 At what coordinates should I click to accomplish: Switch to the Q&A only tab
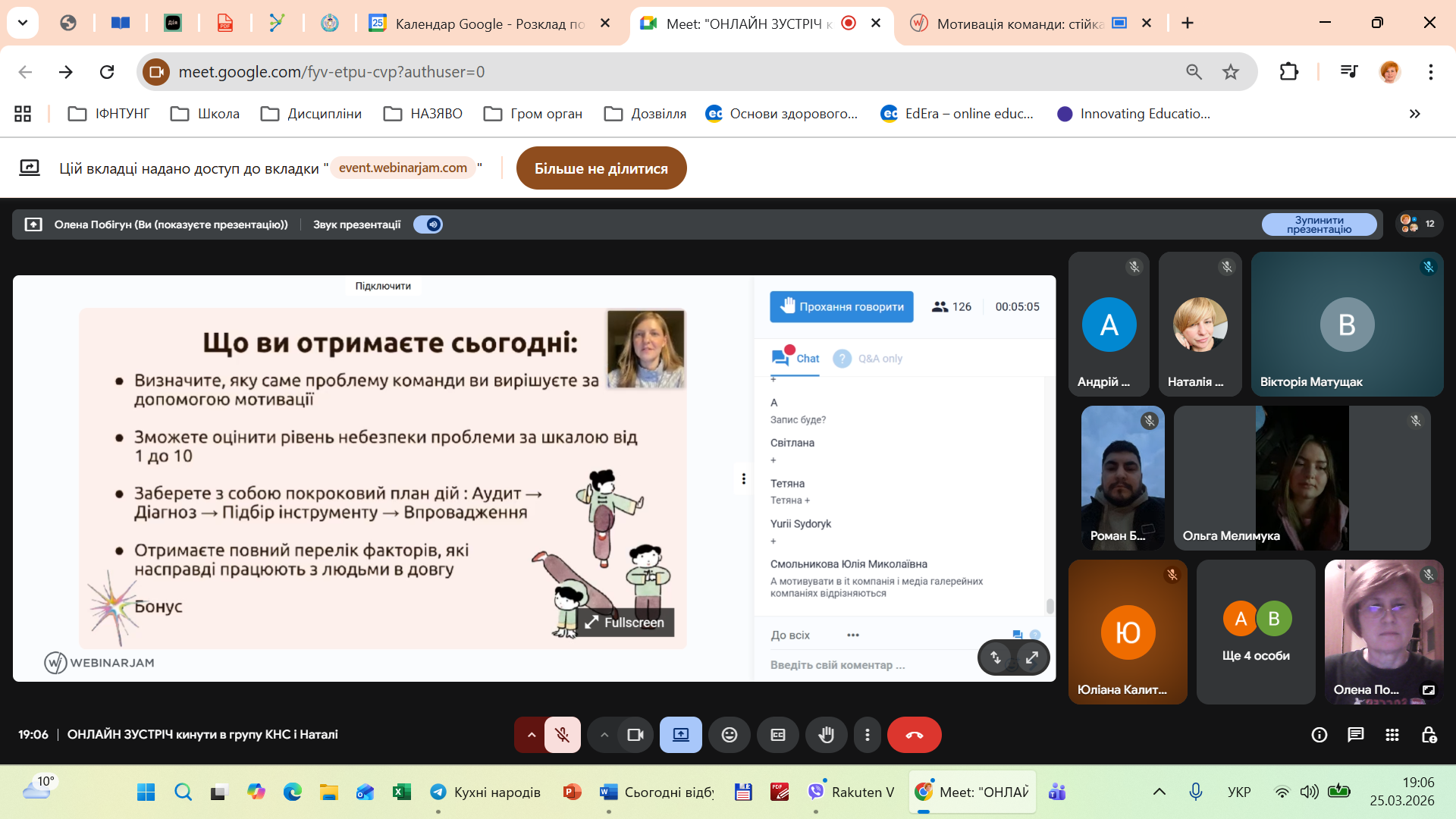click(x=868, y=359)
